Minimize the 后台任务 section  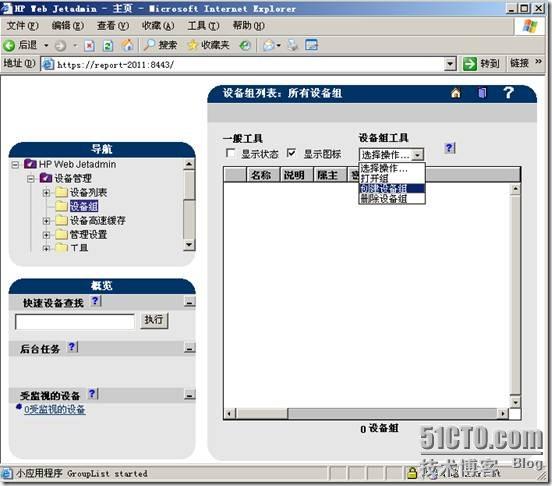click(189, 348)
